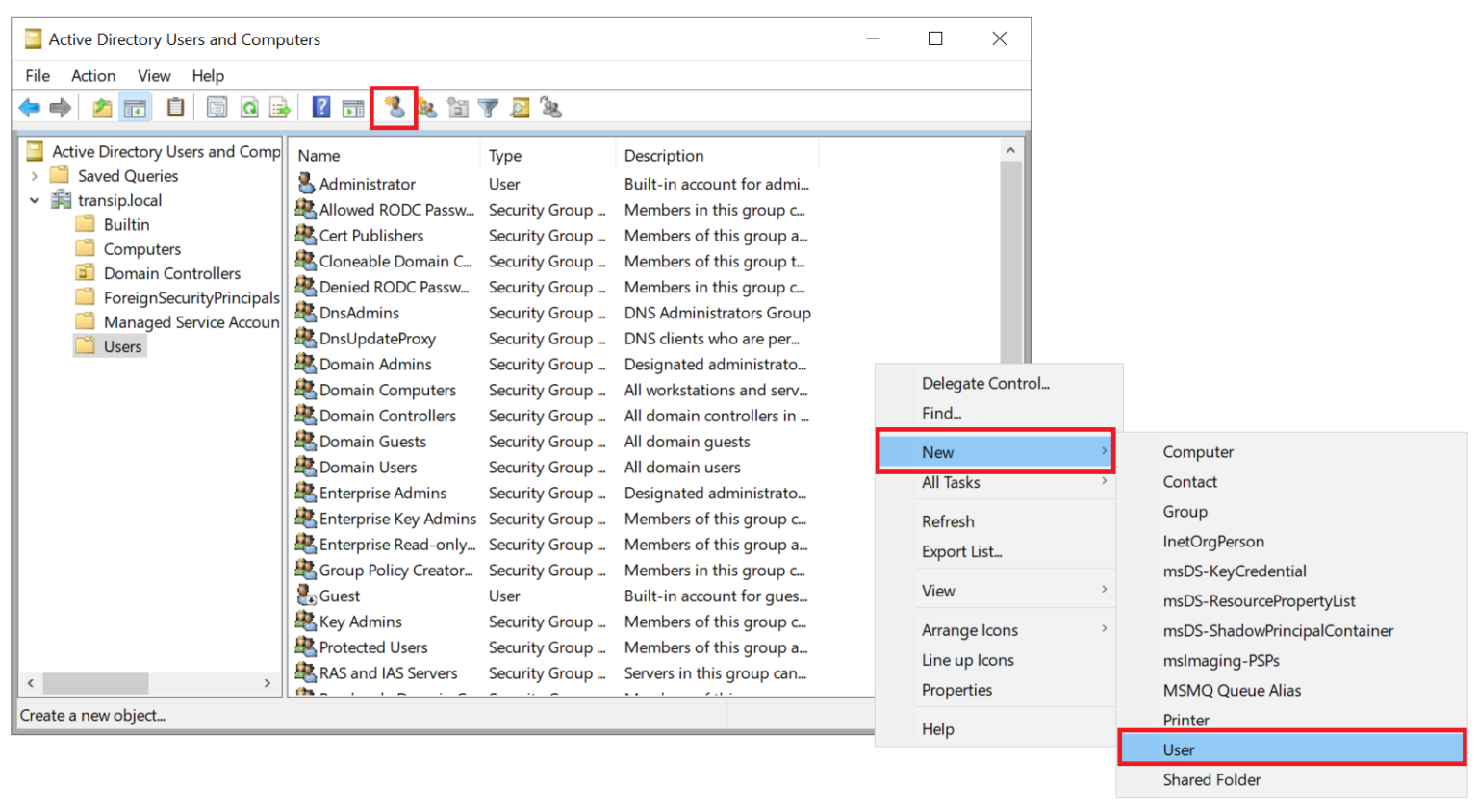Refresh the view using the Refresh icon
Screen dimensions: 1478x812
[248, 107]
